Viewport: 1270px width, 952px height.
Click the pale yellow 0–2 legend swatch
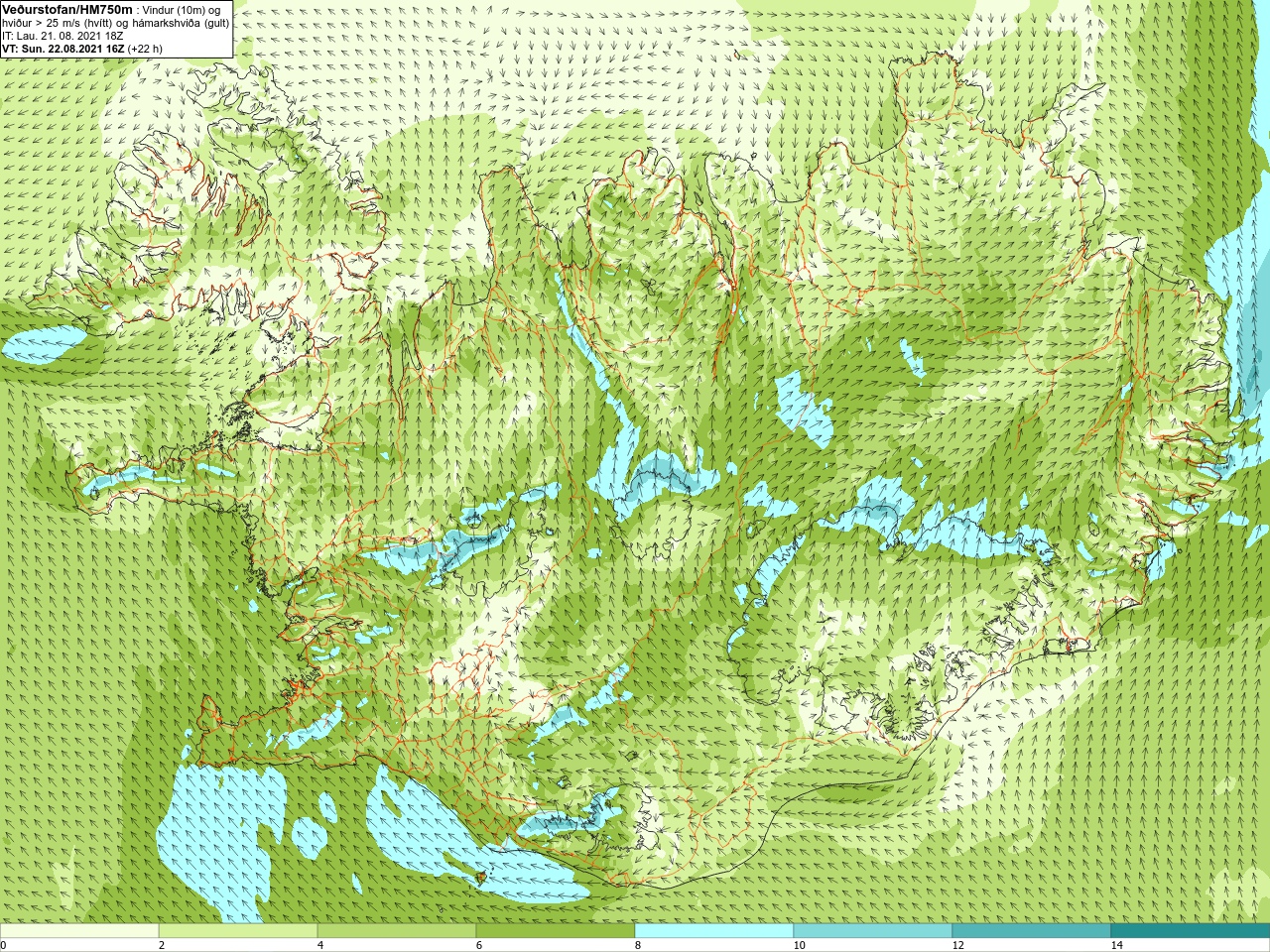[79, 931]
